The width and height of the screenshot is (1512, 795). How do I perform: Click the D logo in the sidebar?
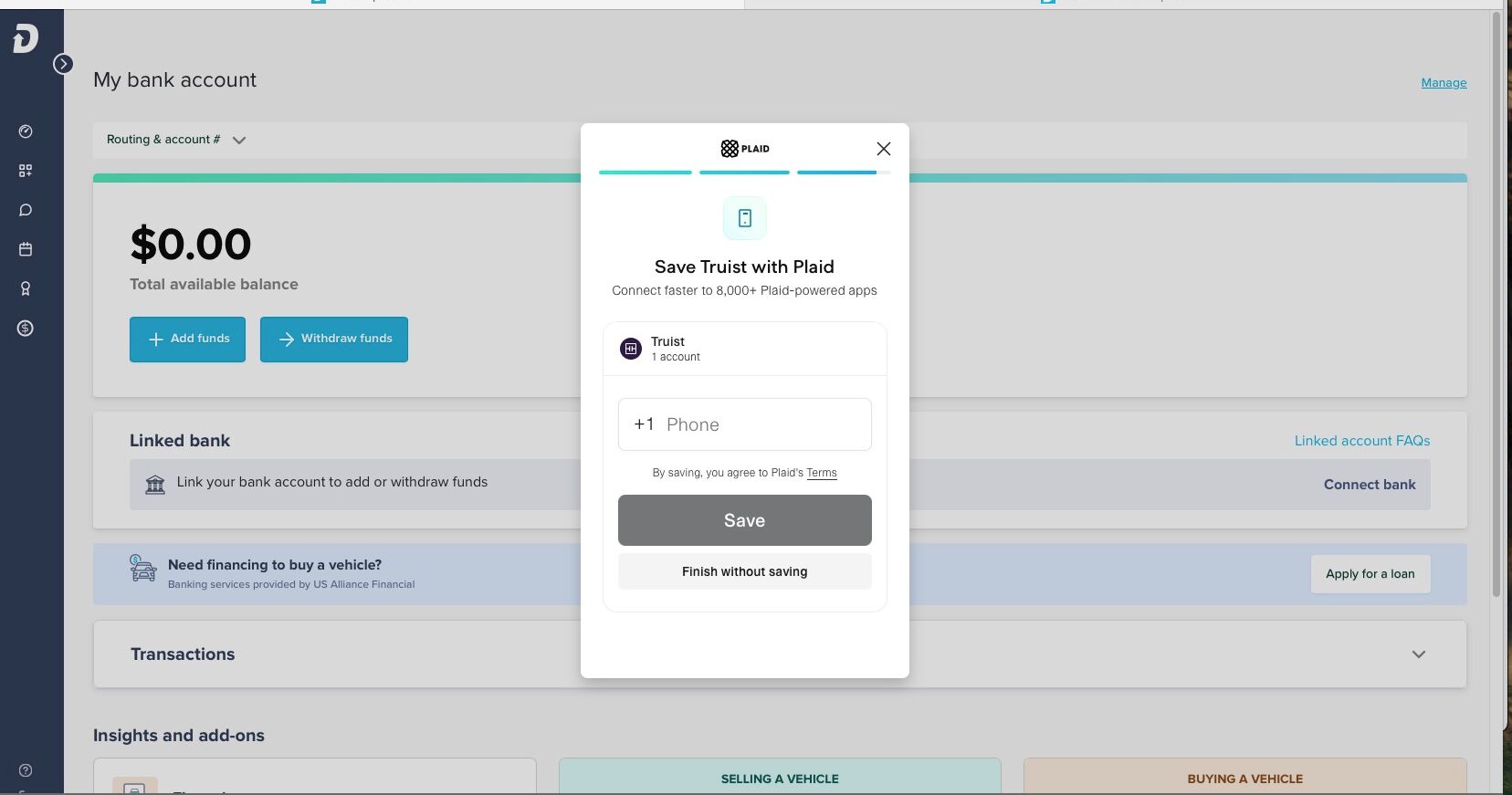pyautogui.click(x=26, y=38)
